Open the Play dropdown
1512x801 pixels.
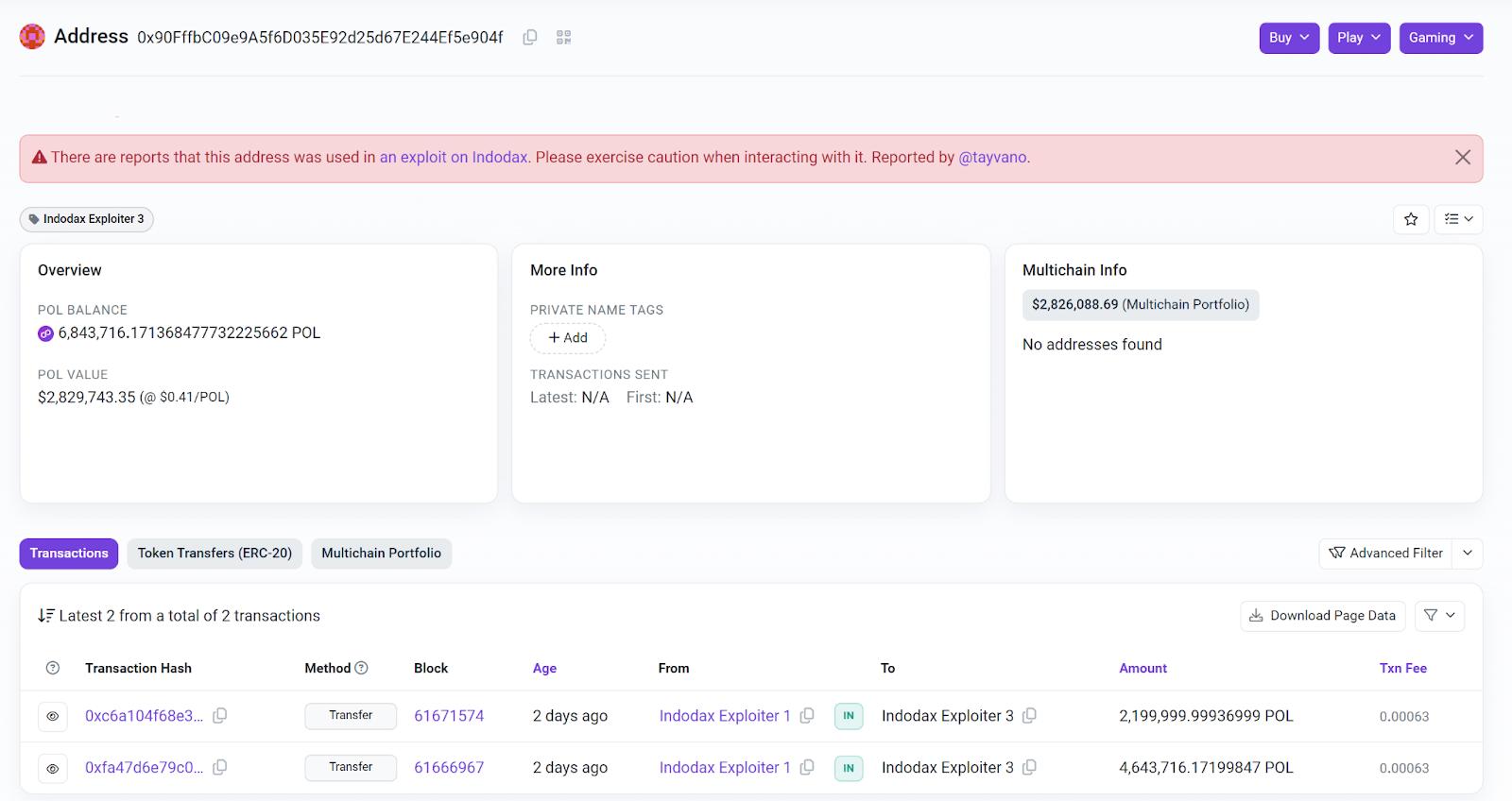[1359, 38]
